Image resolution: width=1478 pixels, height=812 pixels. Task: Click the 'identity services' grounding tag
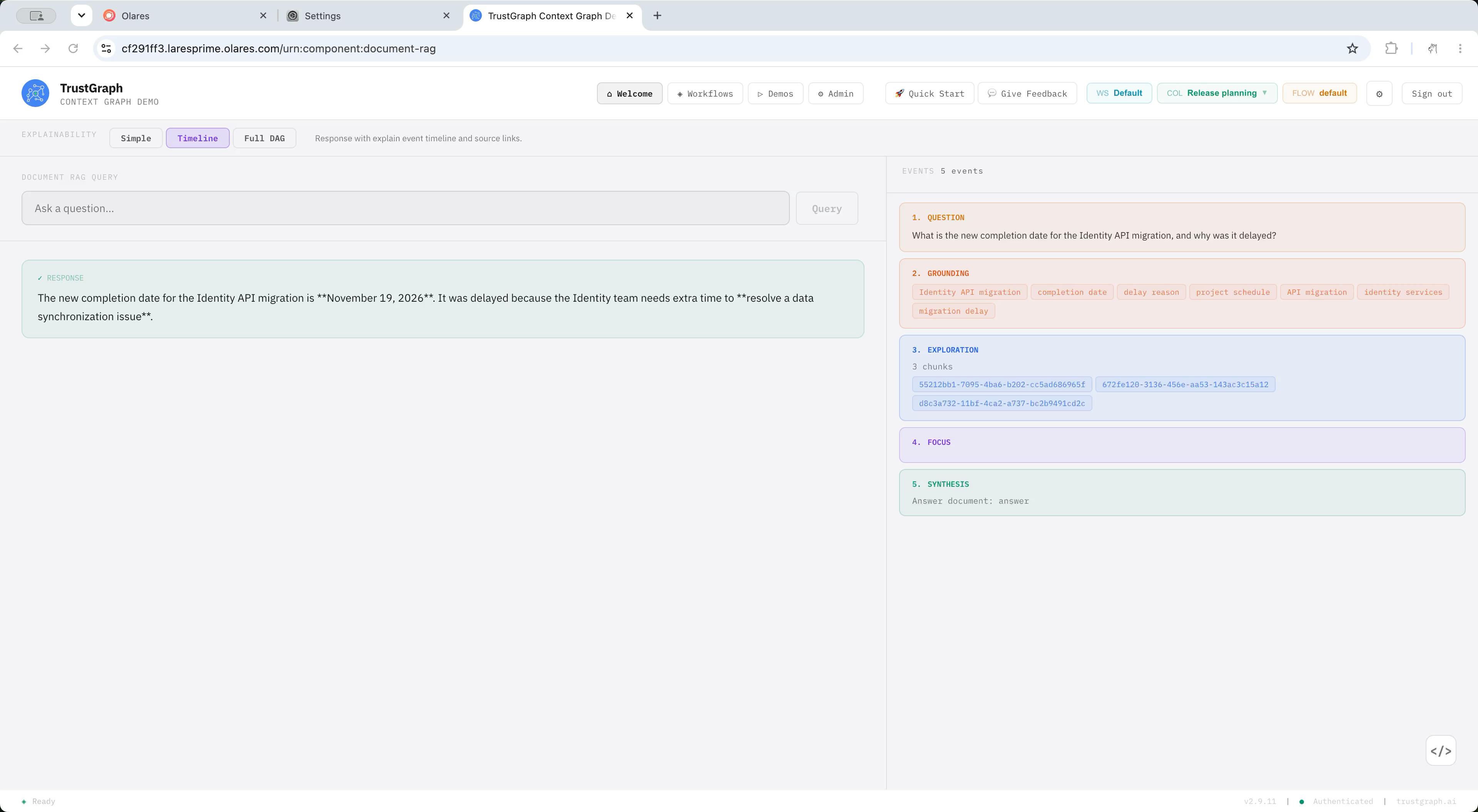(x=1403, y=292)
